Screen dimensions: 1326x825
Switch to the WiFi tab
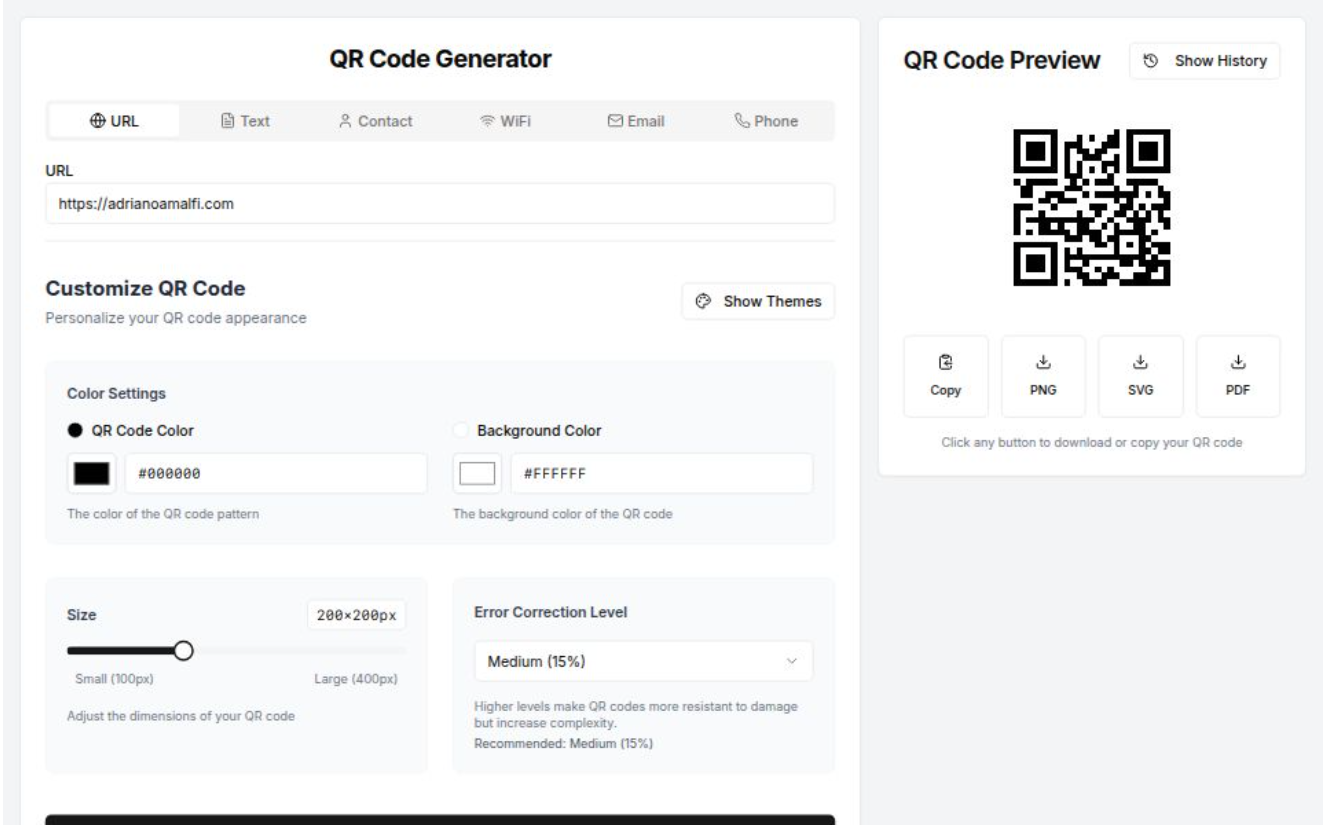point(505,121)
